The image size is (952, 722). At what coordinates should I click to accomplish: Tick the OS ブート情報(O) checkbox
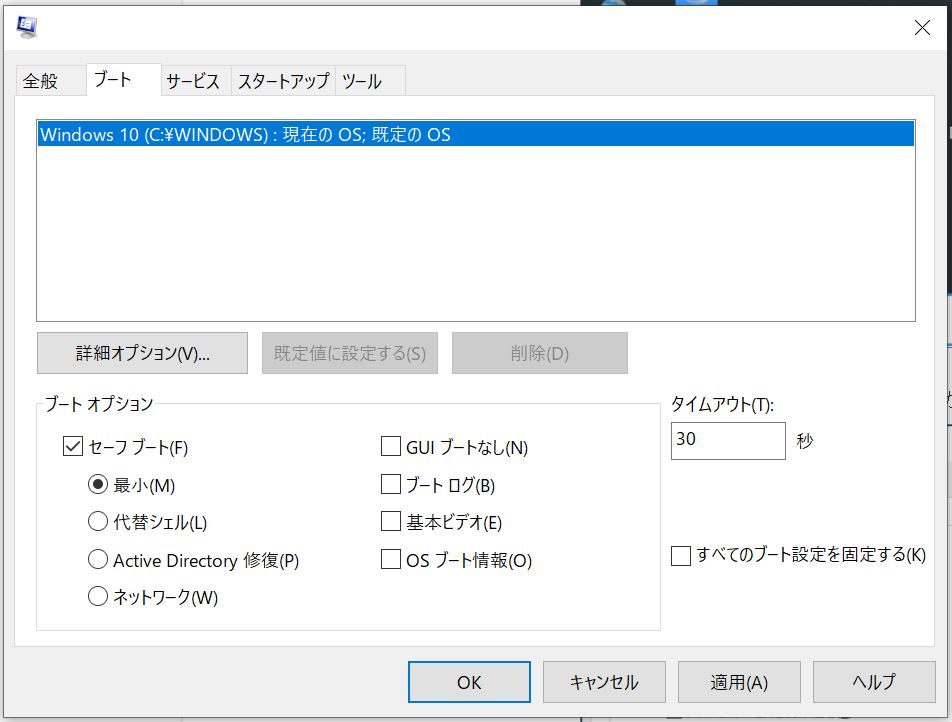390,559
